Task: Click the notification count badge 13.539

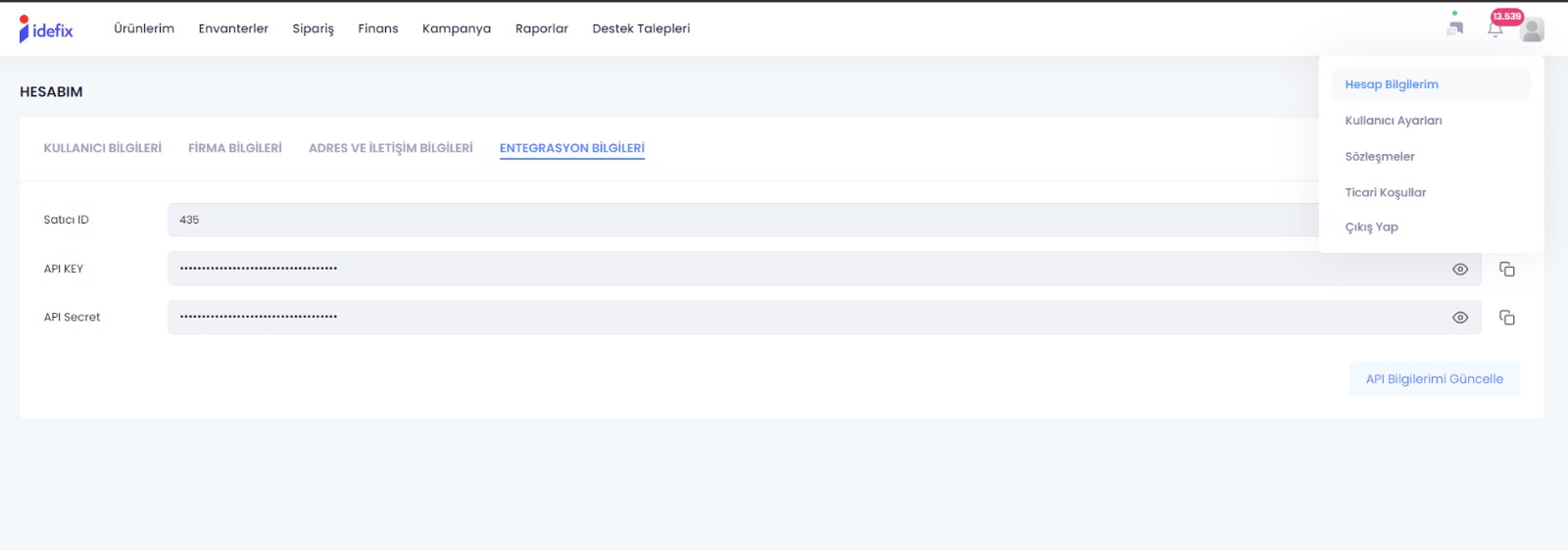Action: (x=1507, y=17)
